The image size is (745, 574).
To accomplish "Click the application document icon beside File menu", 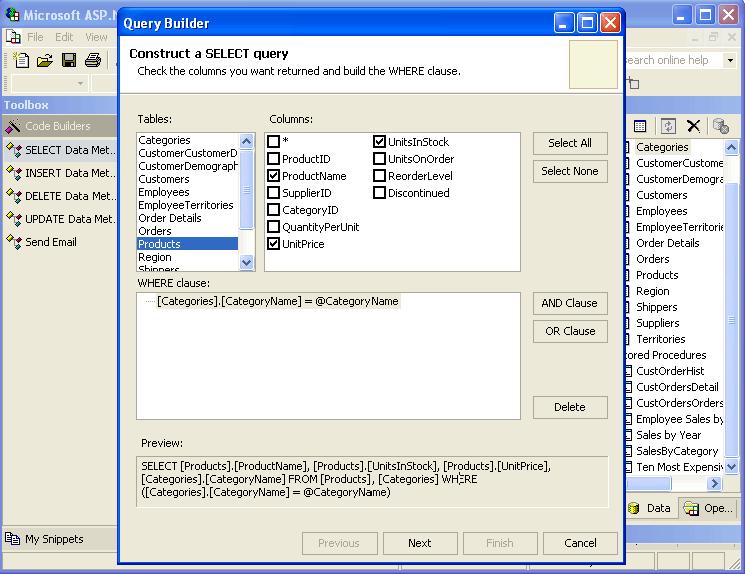I will [x=13, y=37].
